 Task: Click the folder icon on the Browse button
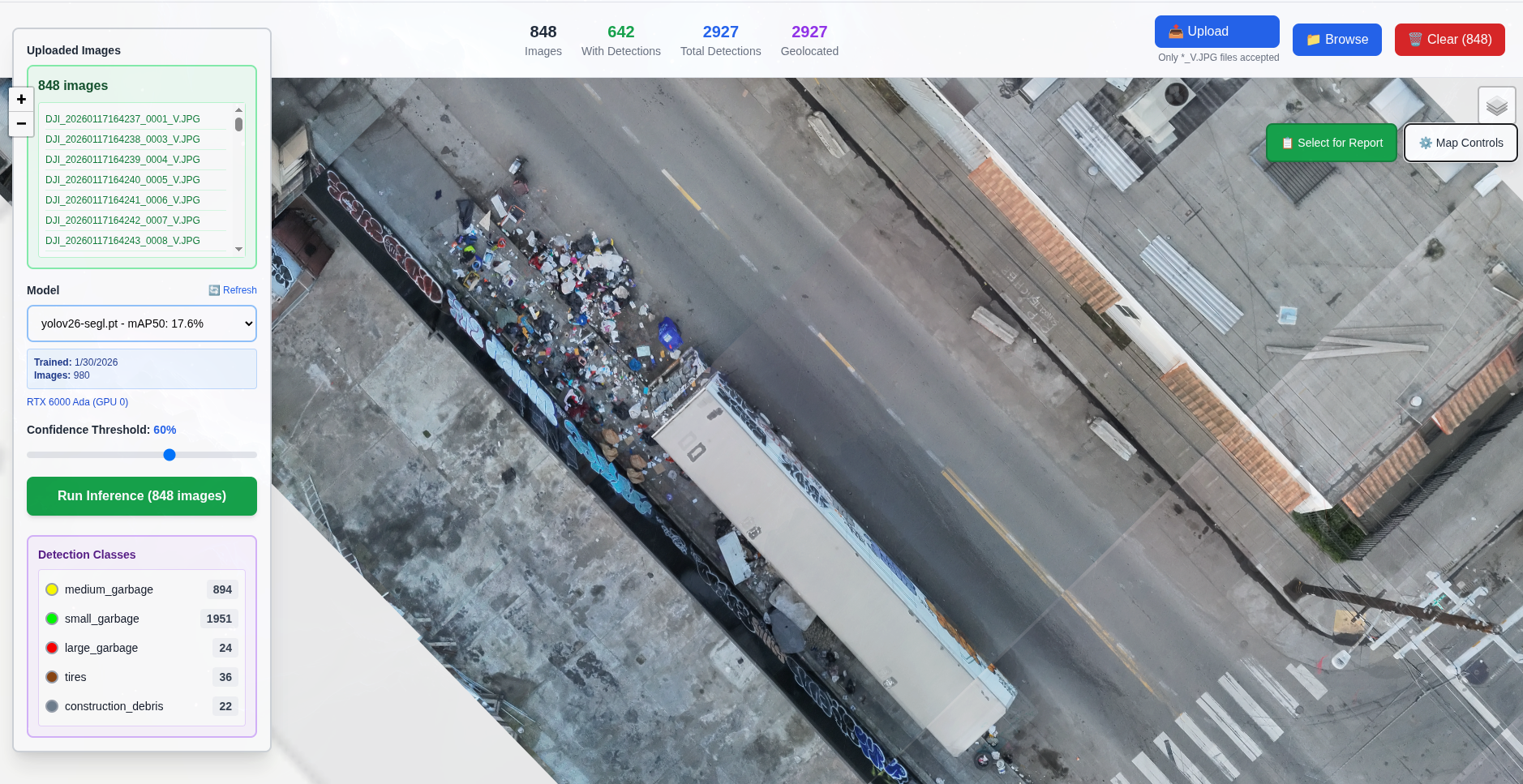pos(1315,39)
